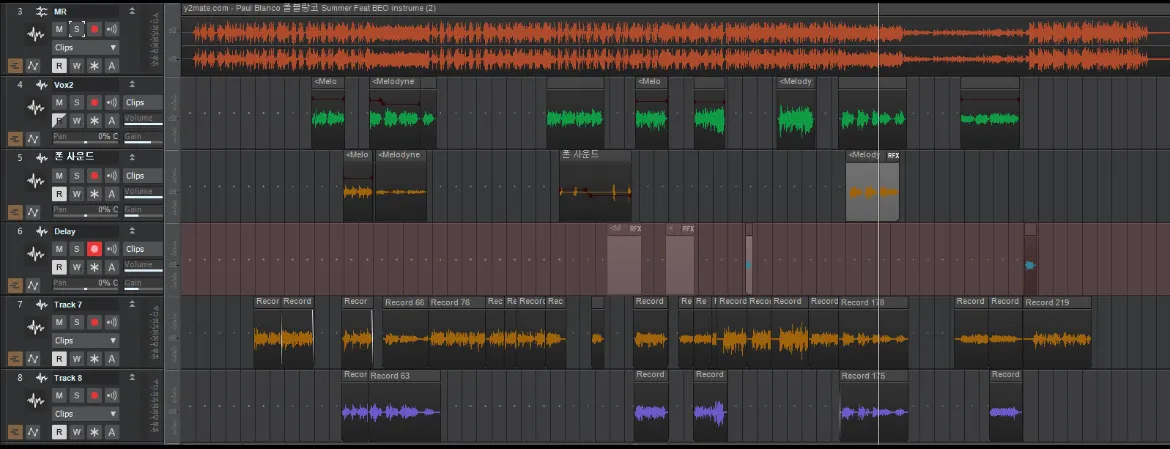Viewport: 1170px width, 449px height.
Task: Click the Delay track name field
Action: click(x=85, y=230)
